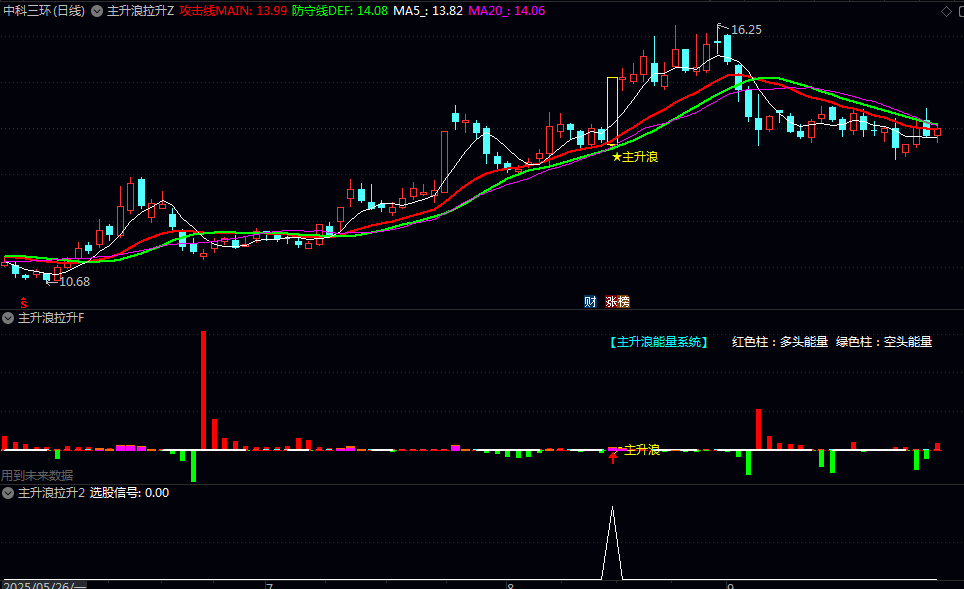Click the 主升浪拉升Z indicator name
The width and height of the screenshot is (964, 589).
click(x=140, y=10)
